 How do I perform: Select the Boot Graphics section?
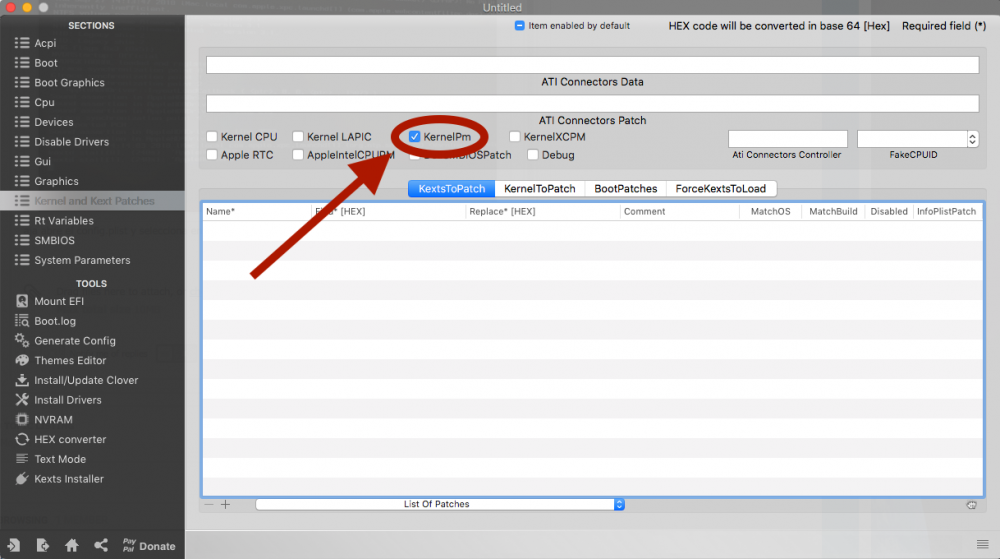(69, 82)
